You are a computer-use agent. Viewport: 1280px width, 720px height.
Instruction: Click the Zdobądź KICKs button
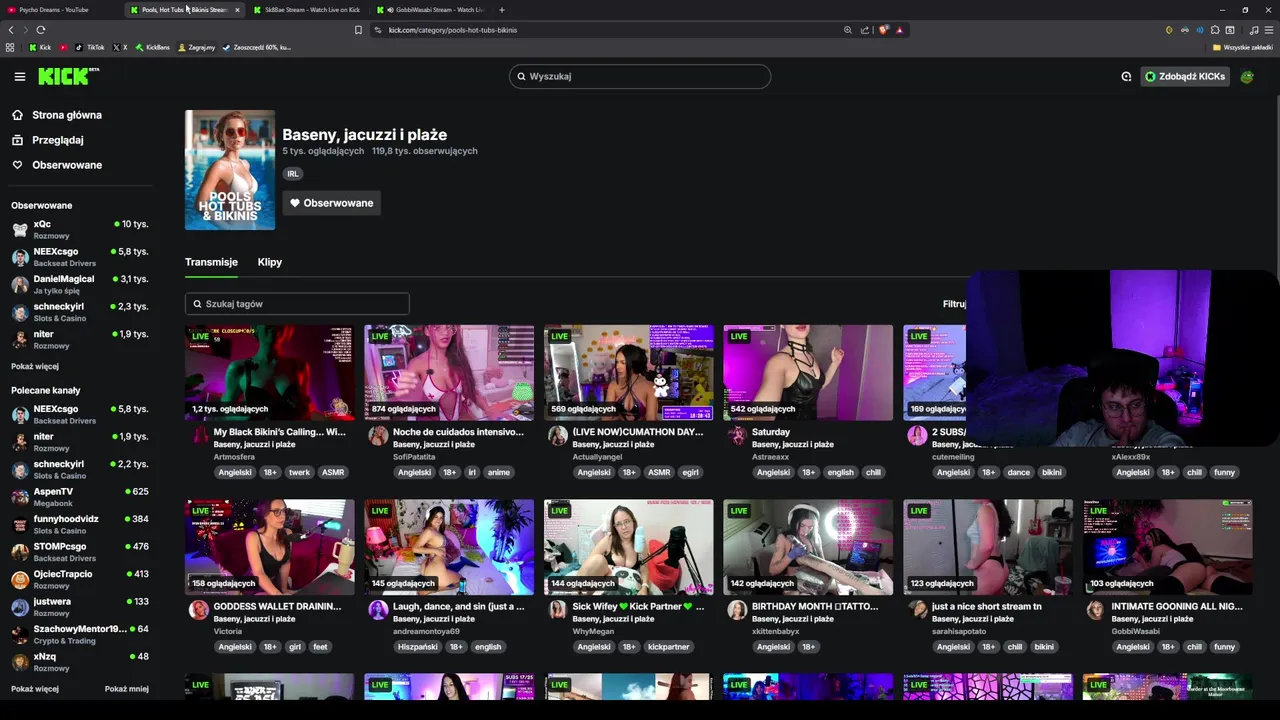tap(1185, 76)
